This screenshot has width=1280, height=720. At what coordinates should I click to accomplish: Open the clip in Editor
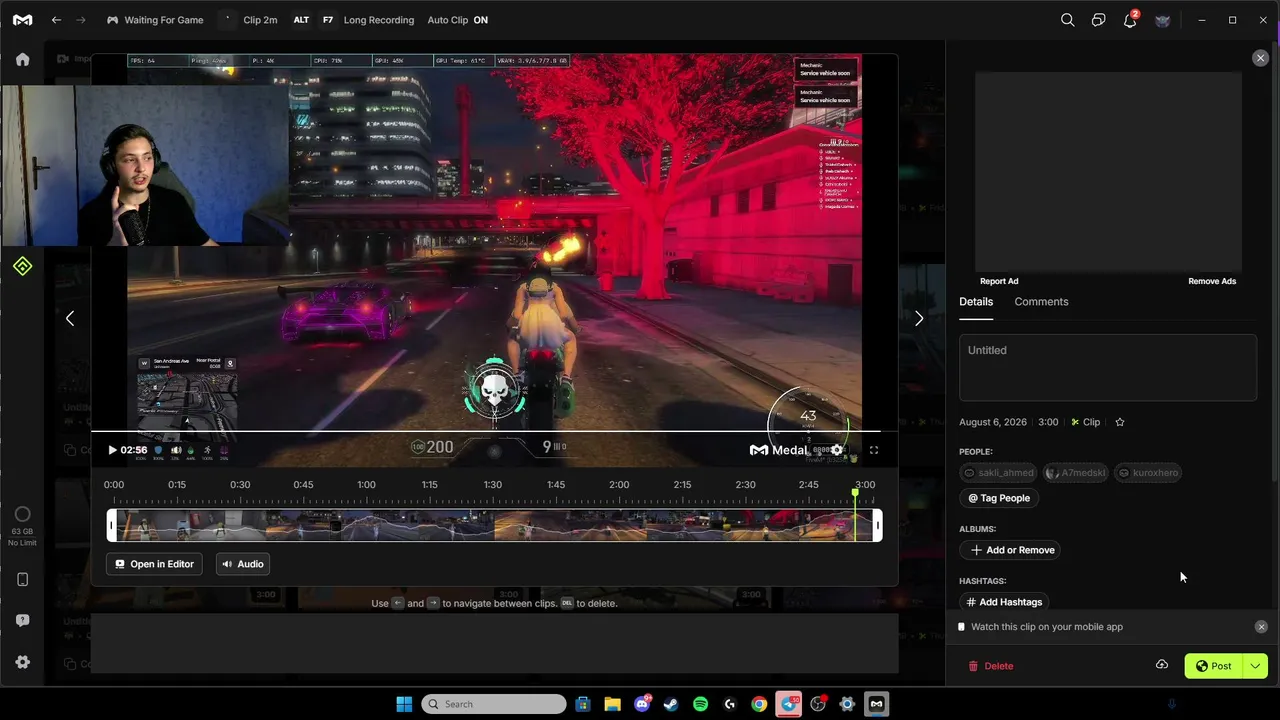pos(154,564)
